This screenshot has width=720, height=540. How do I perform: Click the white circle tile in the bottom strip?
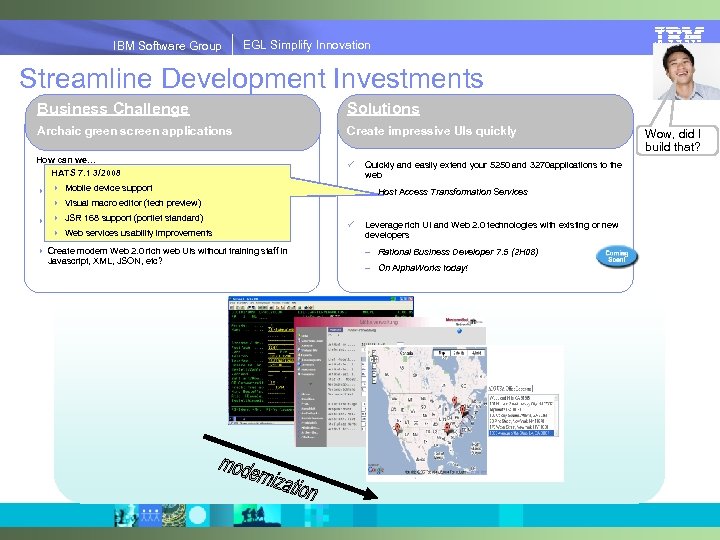198,515
